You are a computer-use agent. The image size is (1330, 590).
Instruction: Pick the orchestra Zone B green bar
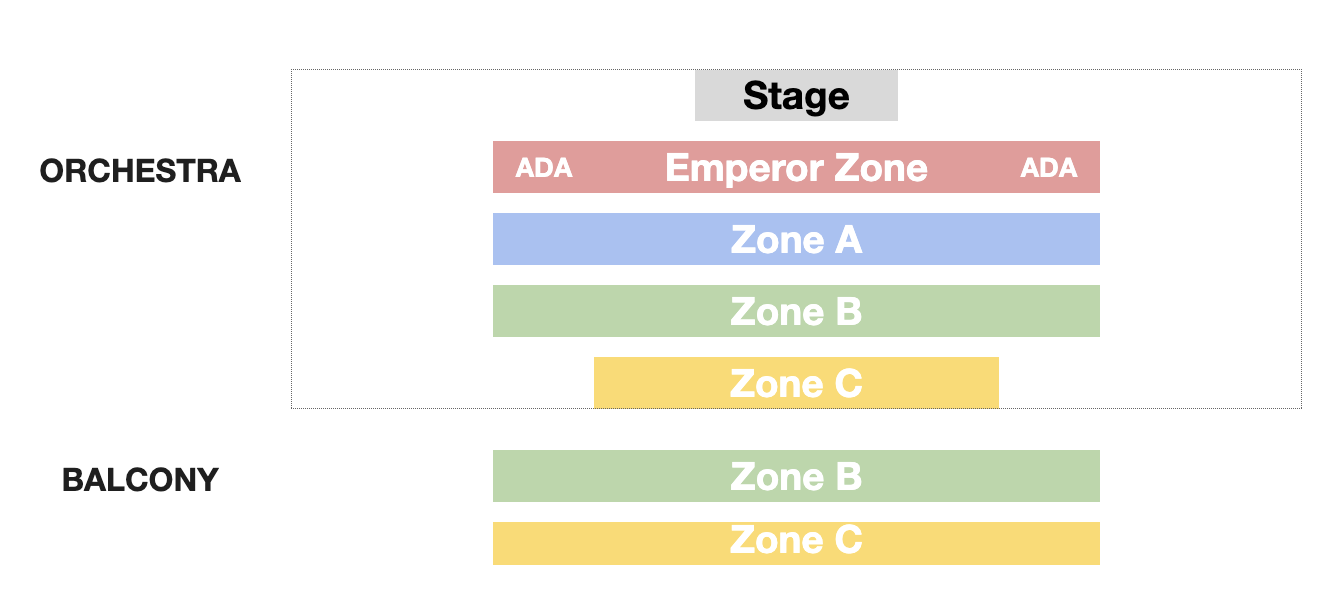(796, 311)
